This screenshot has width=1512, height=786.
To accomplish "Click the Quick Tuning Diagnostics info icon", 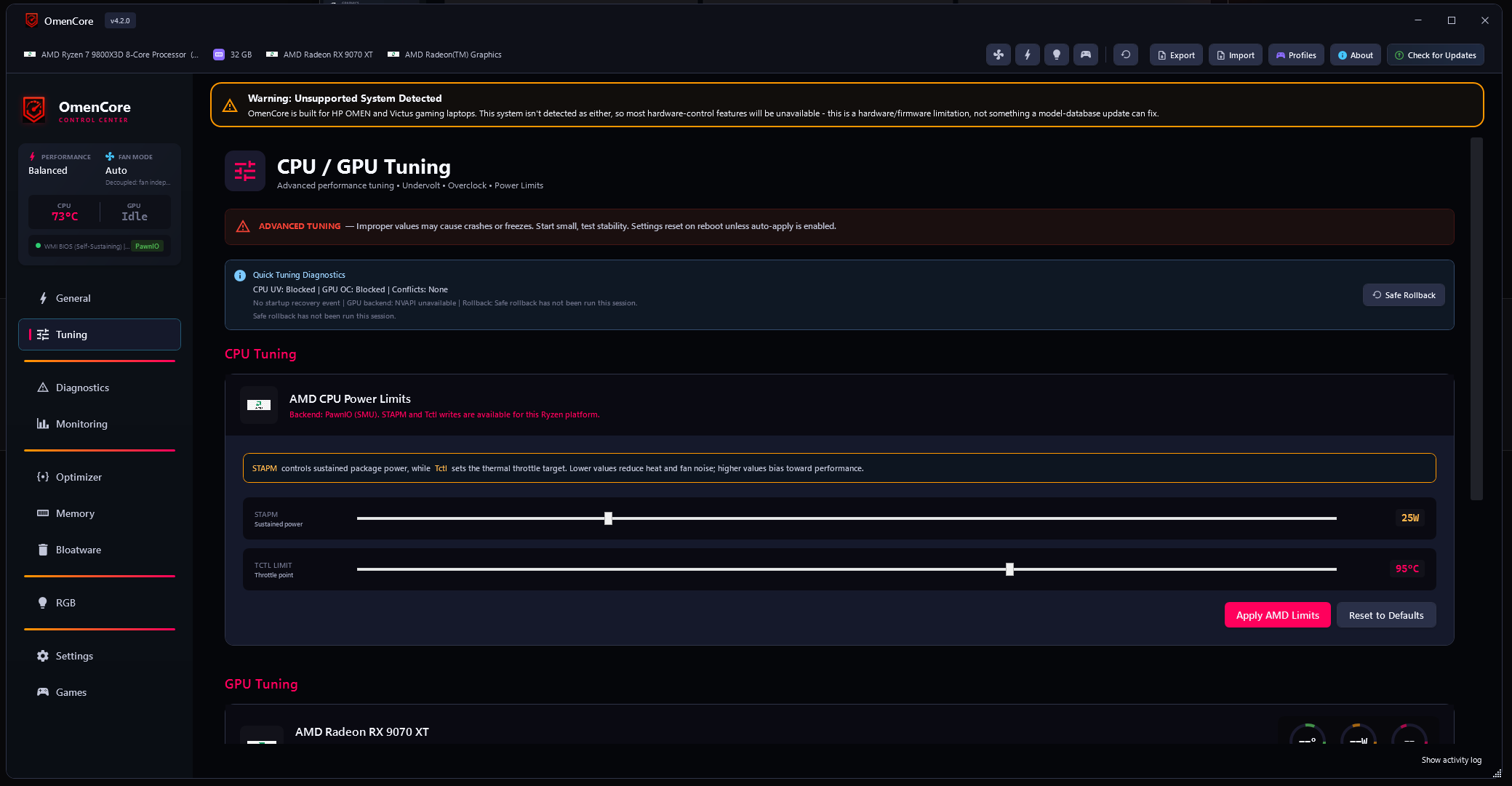I will point(240,276).
